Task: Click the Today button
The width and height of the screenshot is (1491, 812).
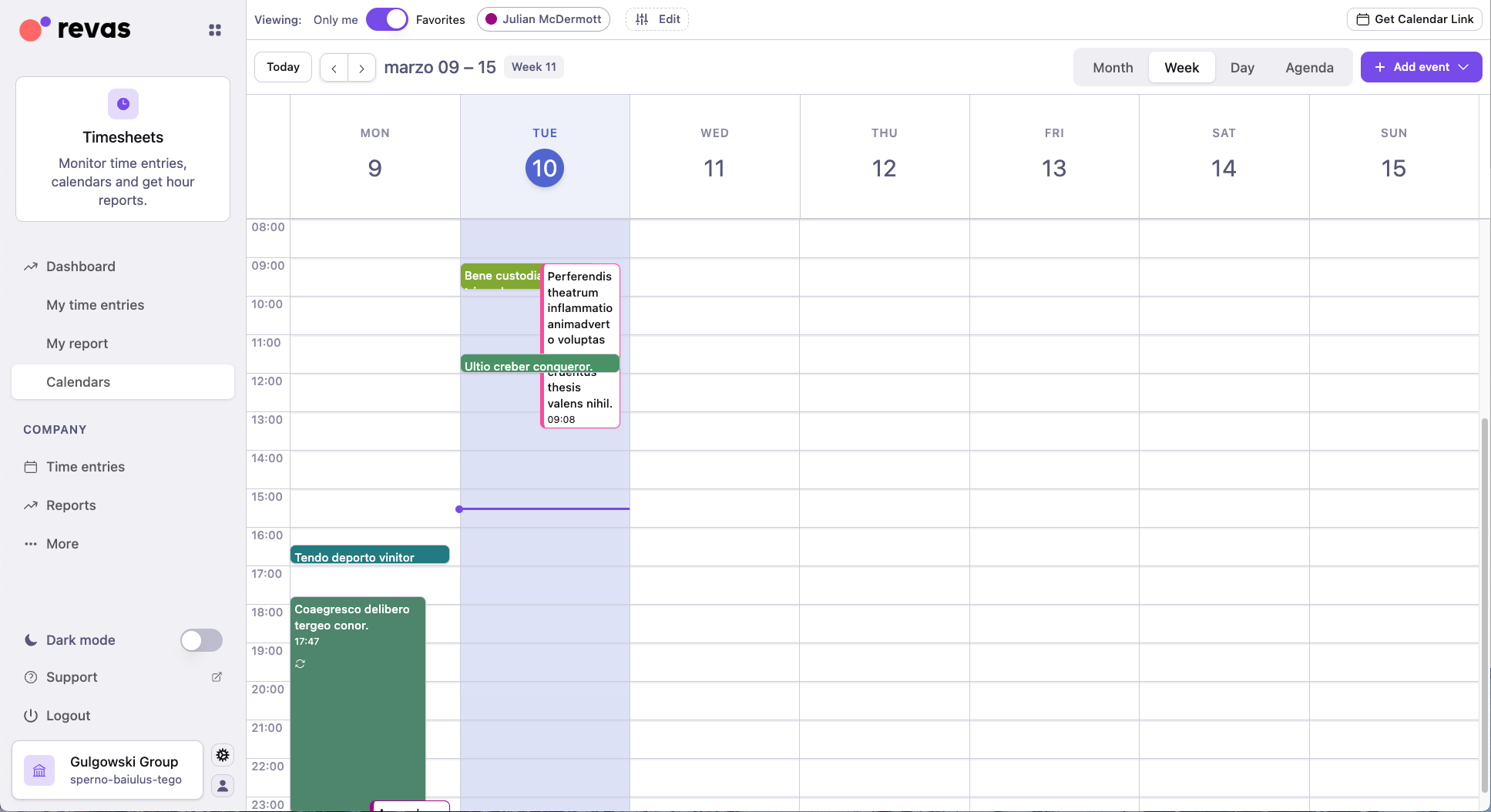Action: [x=282, y=67]
